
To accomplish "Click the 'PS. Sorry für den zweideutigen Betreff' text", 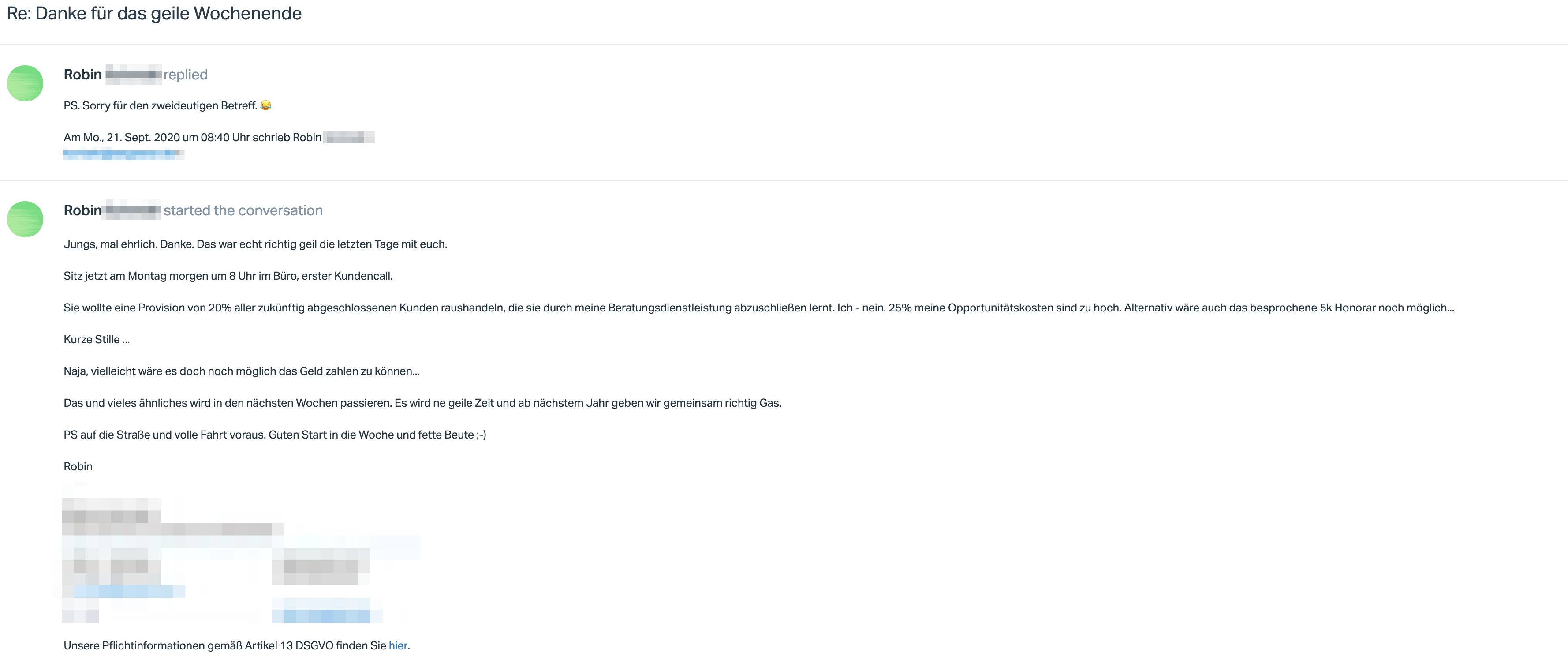I will 161,105.
